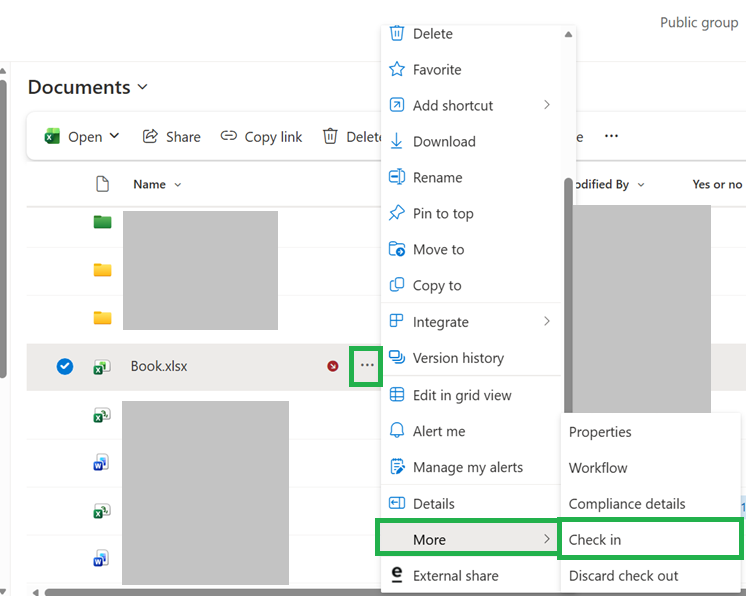Click the Copy link button label
The image size is (746, 596).
point(273,137)
